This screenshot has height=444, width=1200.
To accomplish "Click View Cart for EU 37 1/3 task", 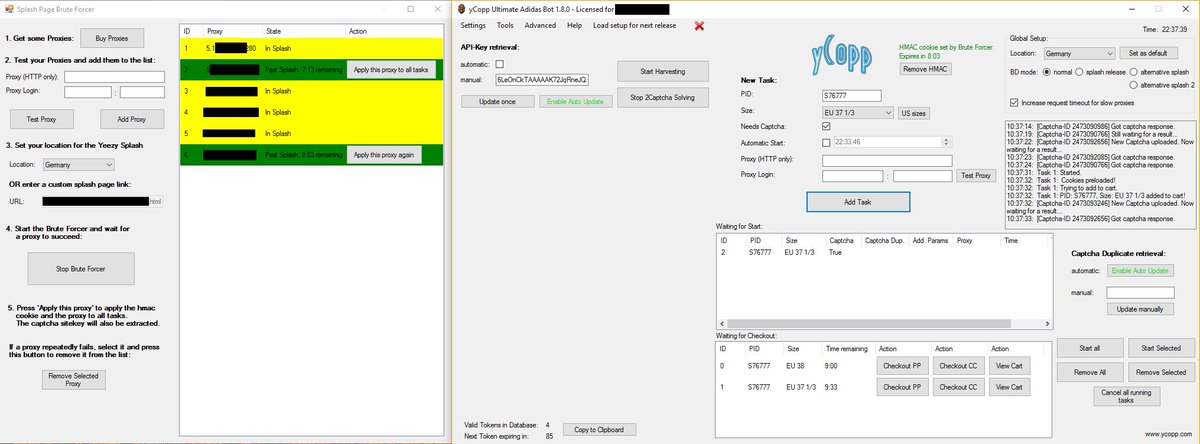I will click(x=1009, y=385).
